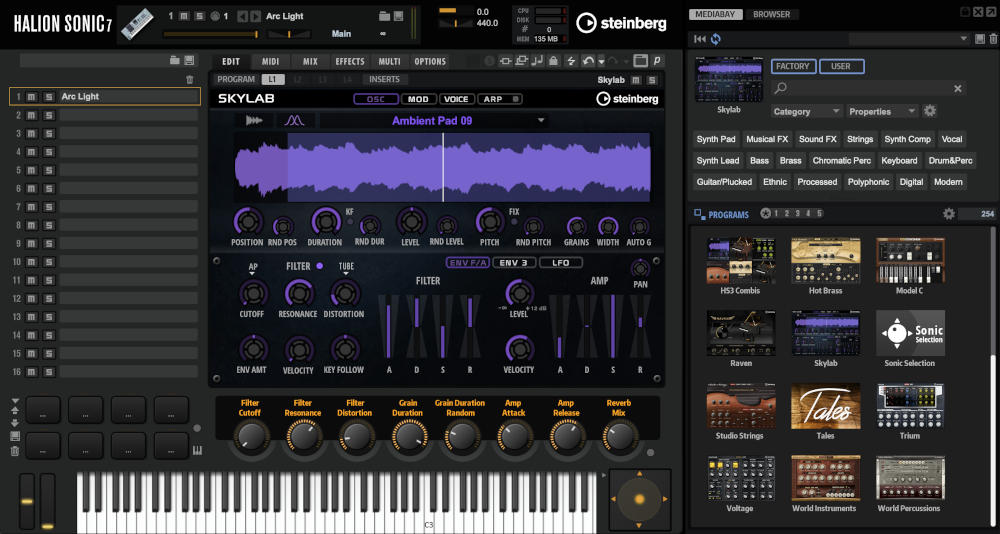The image size is (1000, 534).
Task: Select the grain oscillator icon beside the sample name
Action: (x=294, y=121)
